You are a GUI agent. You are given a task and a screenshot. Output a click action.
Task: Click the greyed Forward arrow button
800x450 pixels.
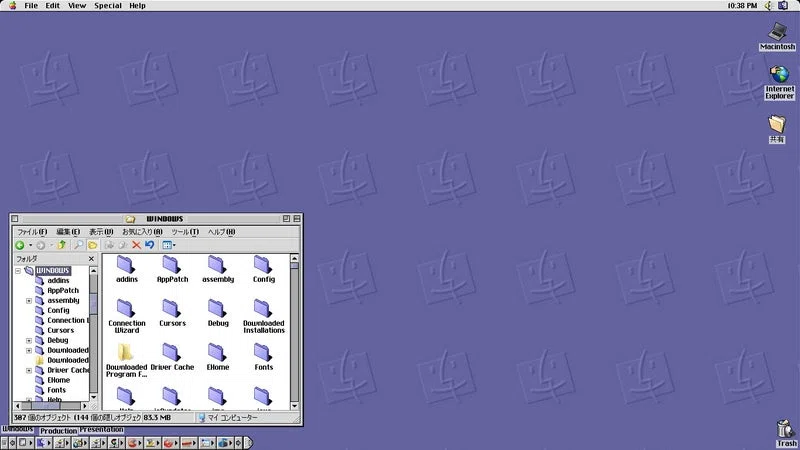[41, 245]
